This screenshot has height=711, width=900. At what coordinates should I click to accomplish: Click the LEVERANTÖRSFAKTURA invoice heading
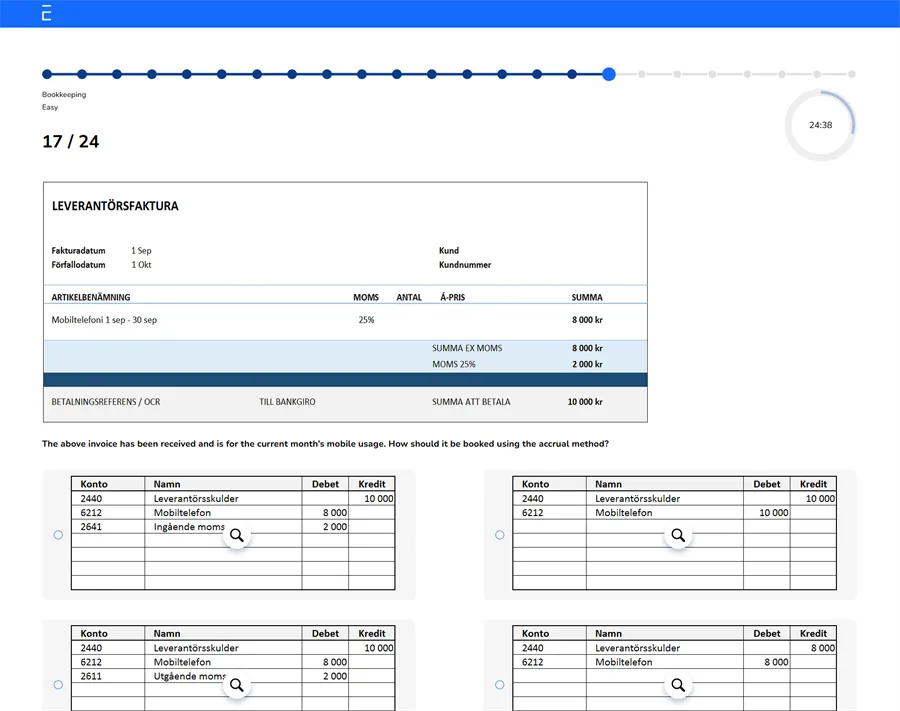tap(115, 206)
